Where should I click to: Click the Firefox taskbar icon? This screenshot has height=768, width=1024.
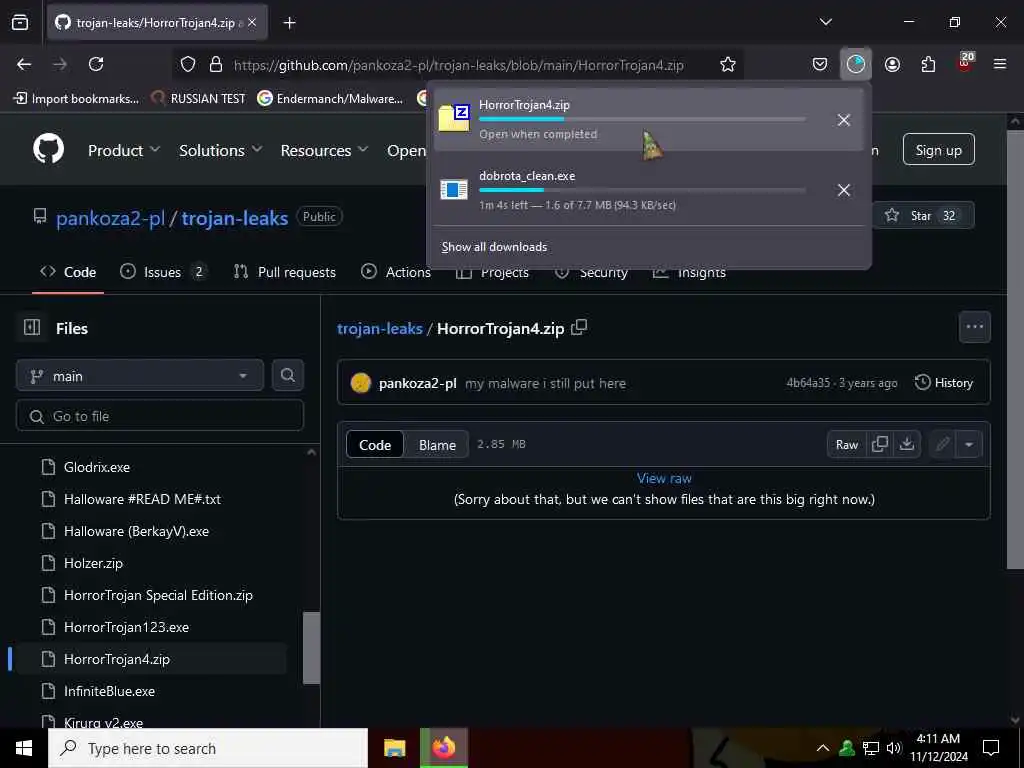(x=443, y=748)
